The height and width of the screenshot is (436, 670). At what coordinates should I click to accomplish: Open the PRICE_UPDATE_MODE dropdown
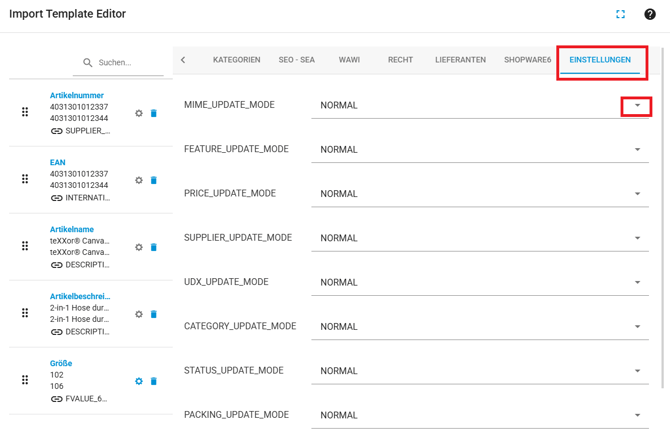tap(637, 194)
